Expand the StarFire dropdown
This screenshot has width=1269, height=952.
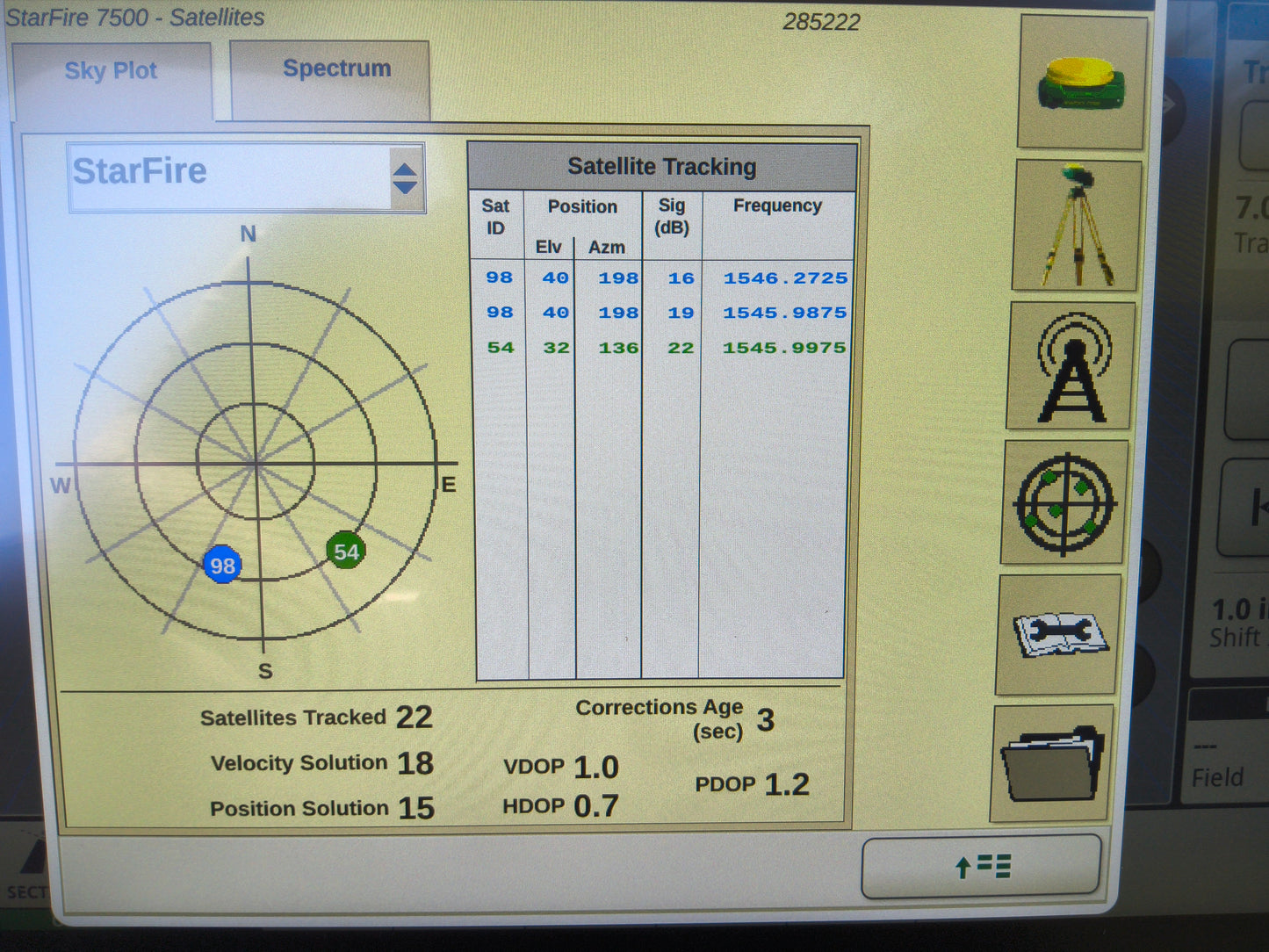tap(247, 177)
